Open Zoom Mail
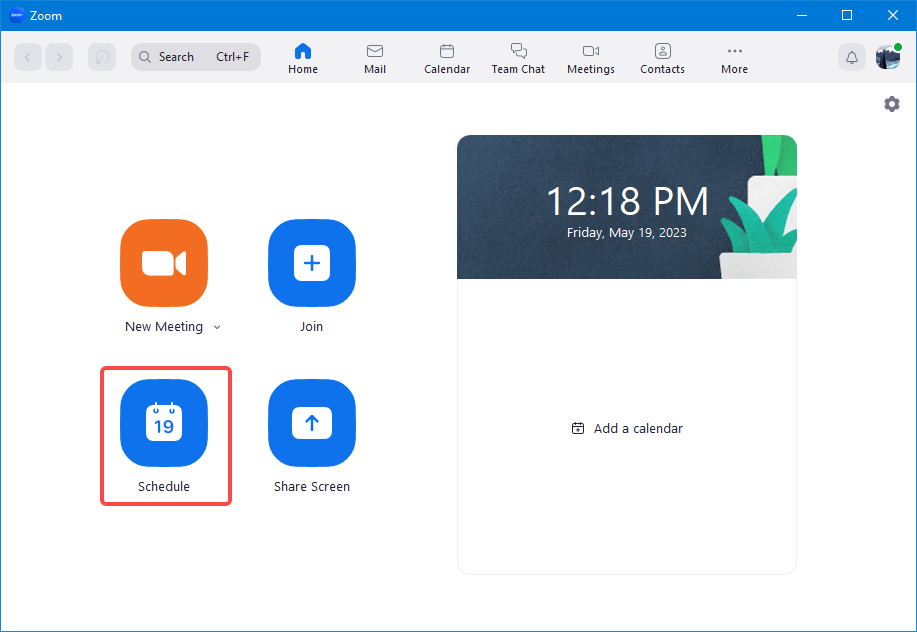The height and width of the screenshot is (632, 917). [x=374, y=57]
